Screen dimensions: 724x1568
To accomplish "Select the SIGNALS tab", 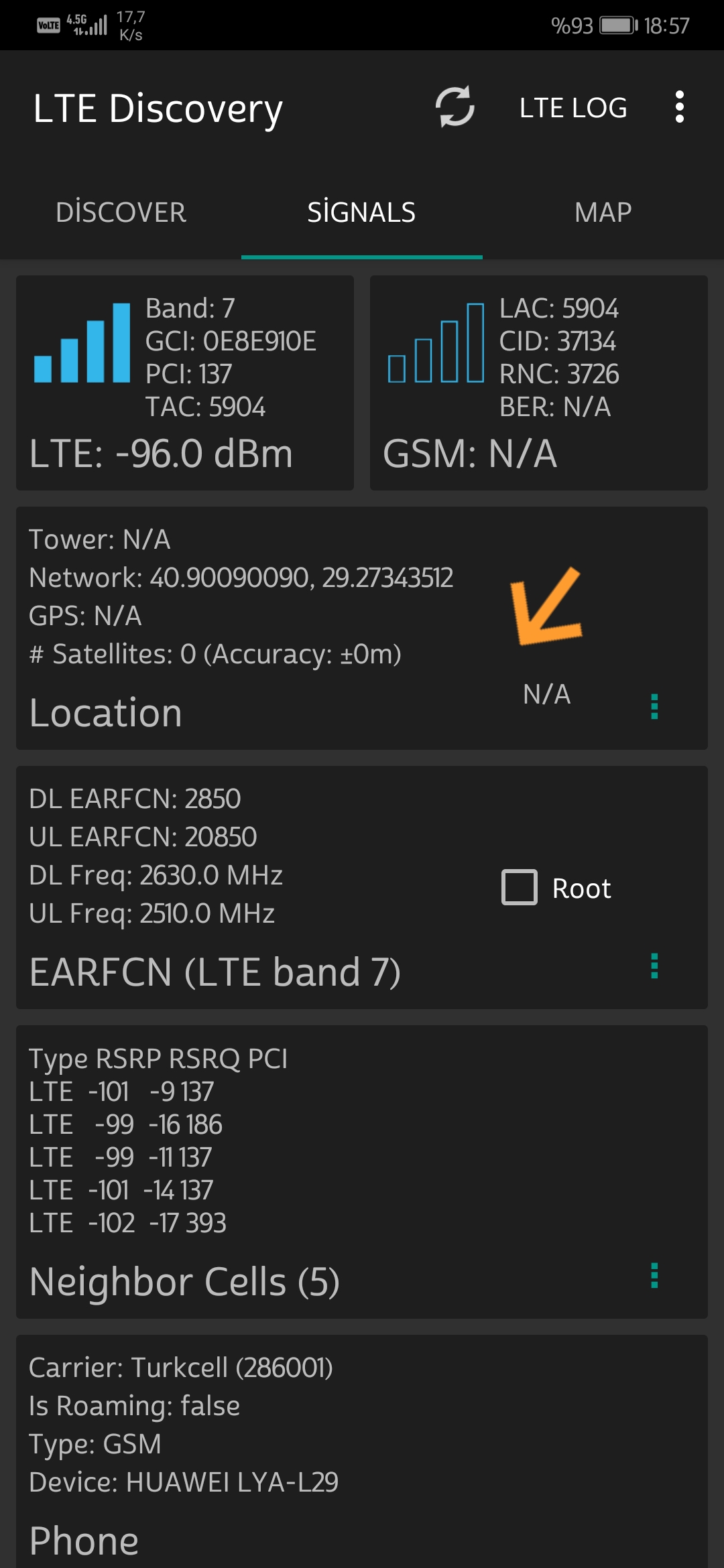I will pos(362,212).
